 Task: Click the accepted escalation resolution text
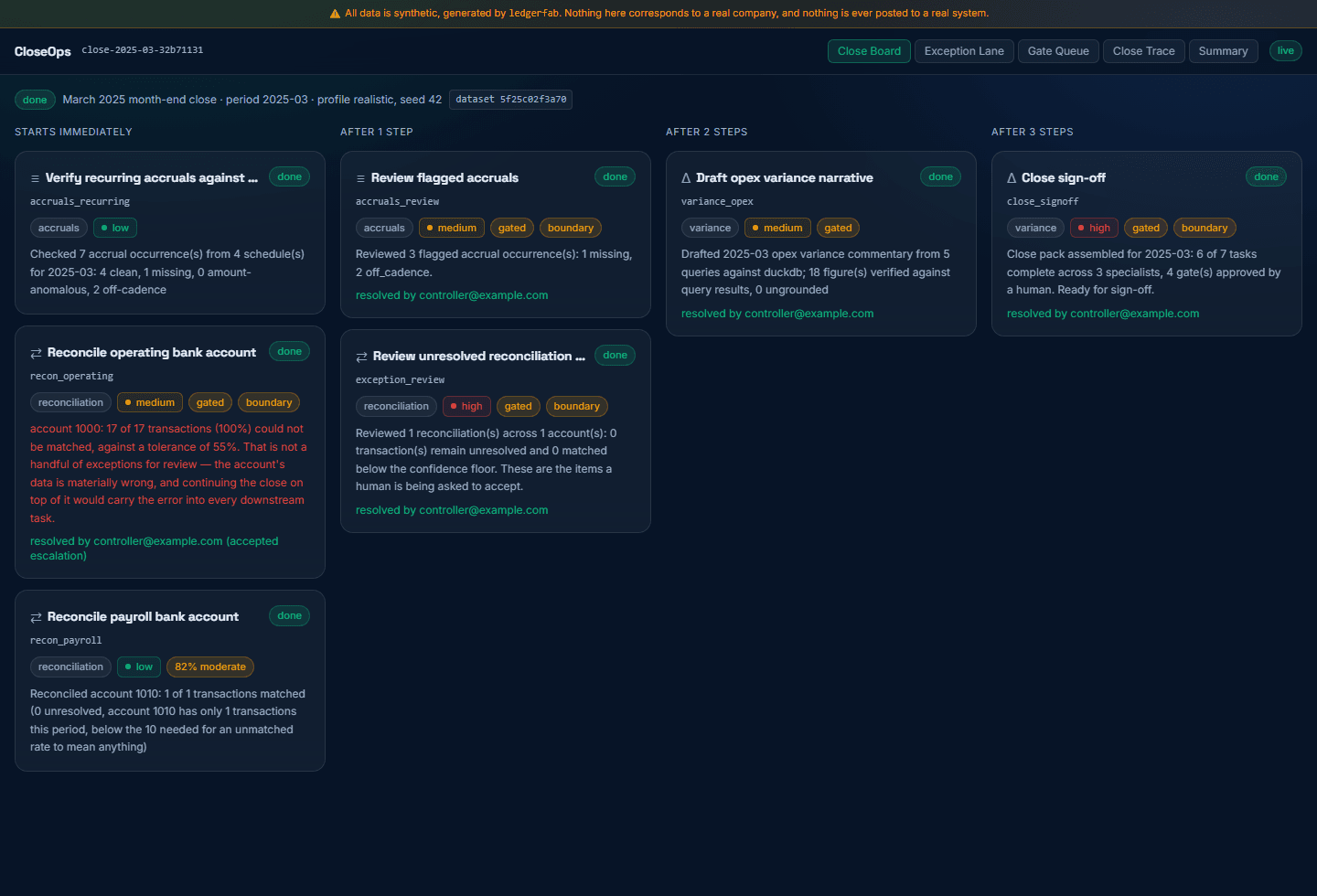[x=155, y=549]
